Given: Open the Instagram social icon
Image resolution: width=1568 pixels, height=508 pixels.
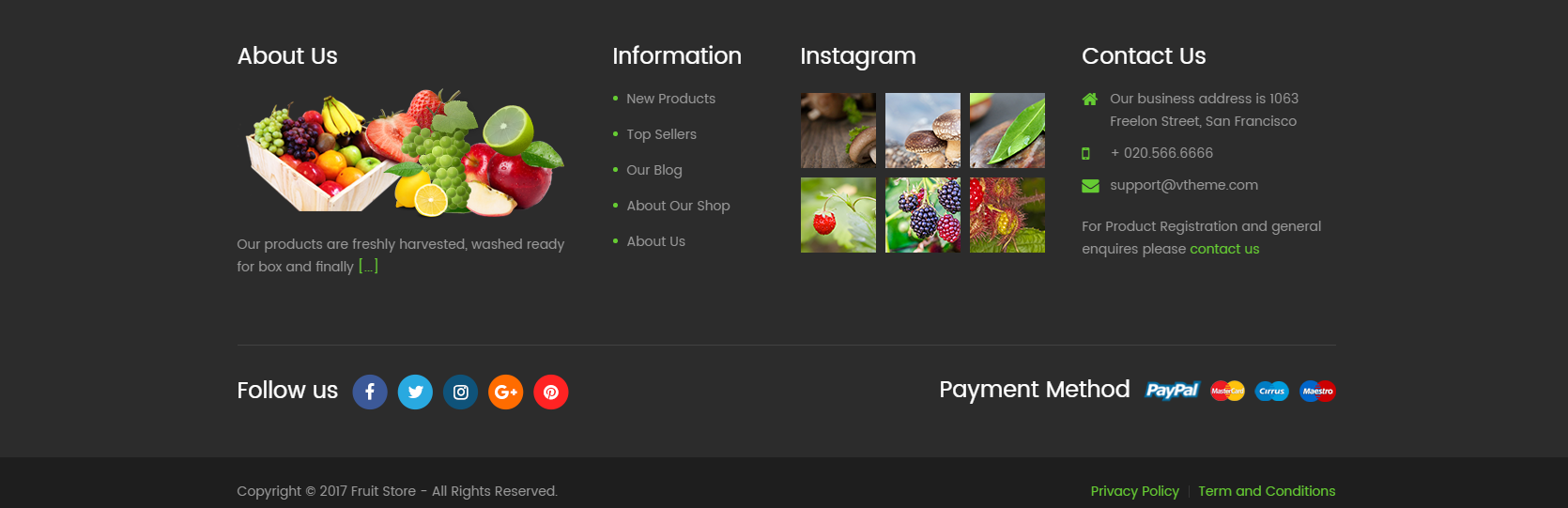Looking at the screenshot, I should coord(460,392).
